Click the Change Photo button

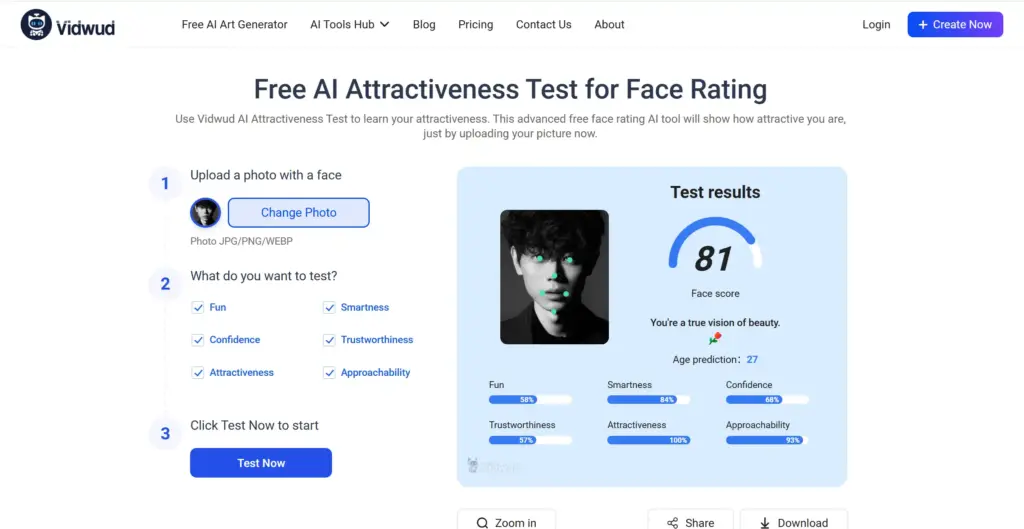298,212
